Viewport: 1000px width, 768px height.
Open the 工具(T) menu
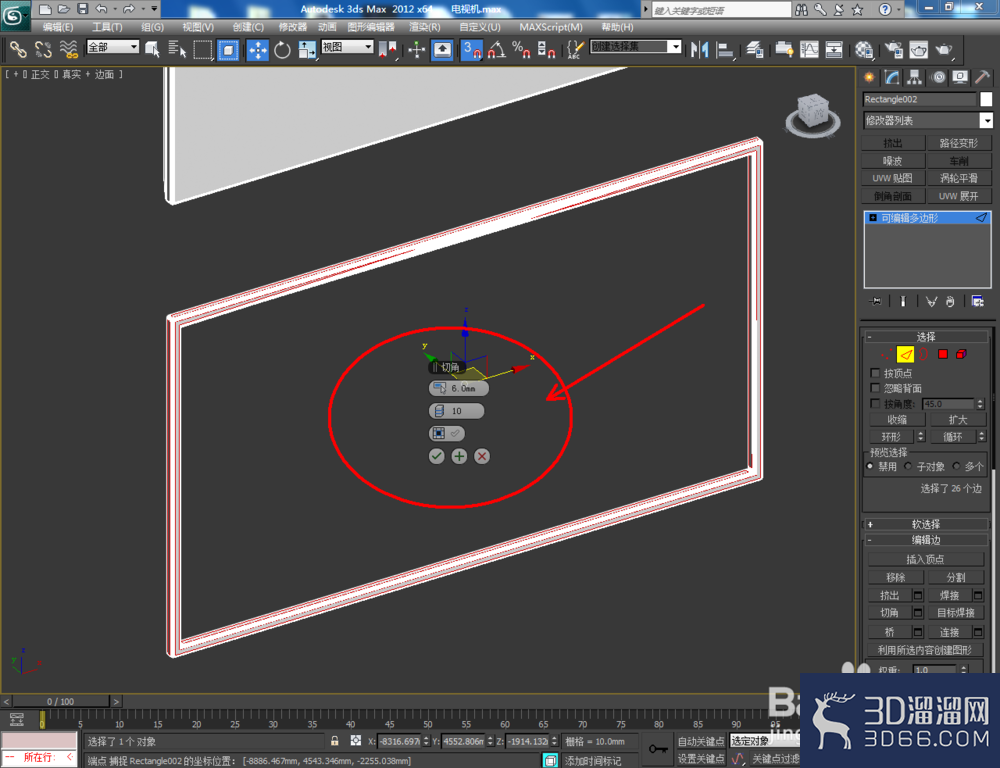click(x=107, y=27)
